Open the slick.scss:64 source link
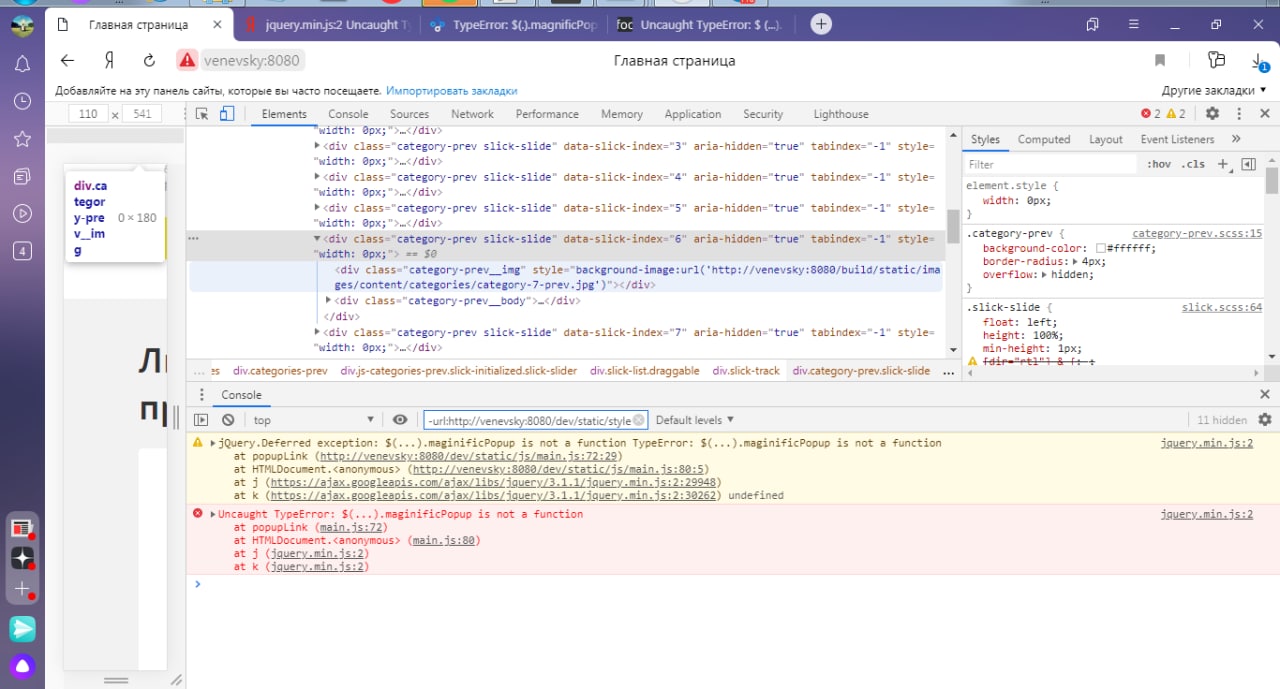This screenshot has height=689, width=1280. click(1222, 308)
